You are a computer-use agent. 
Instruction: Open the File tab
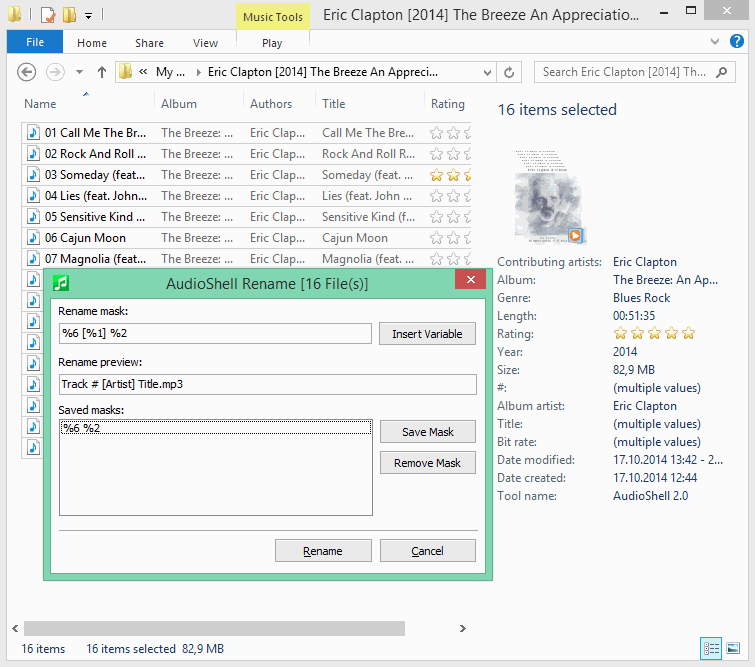click(35, 42)
